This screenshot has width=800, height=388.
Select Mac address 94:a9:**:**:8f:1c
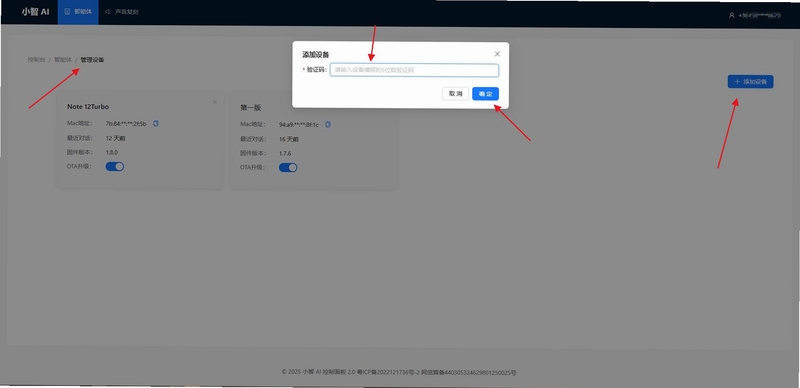298,125
